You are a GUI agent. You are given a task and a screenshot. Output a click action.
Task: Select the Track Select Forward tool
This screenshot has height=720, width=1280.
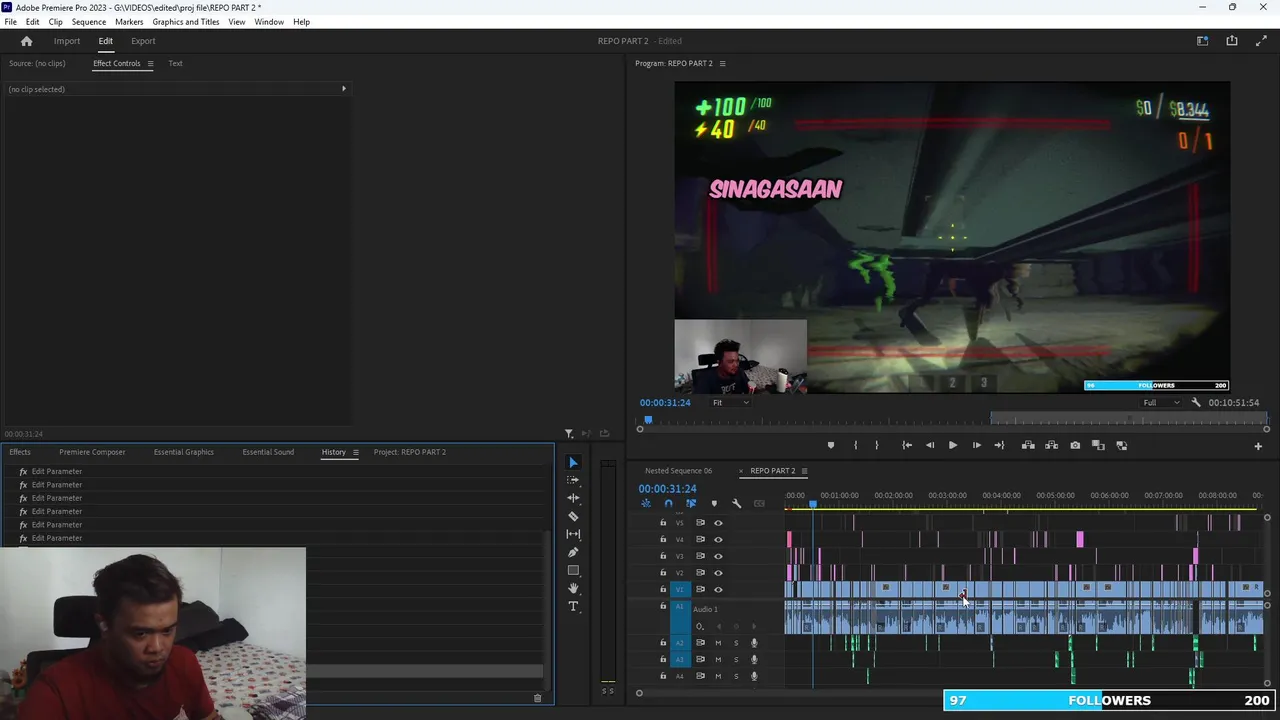point(573,480)
